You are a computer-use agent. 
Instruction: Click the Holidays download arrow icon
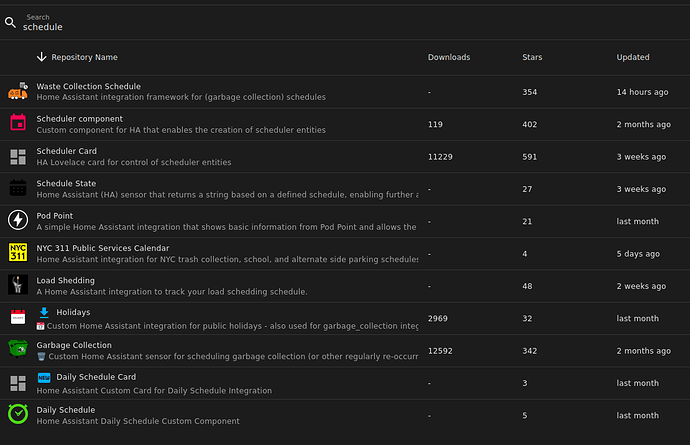[x=44, y=312]
